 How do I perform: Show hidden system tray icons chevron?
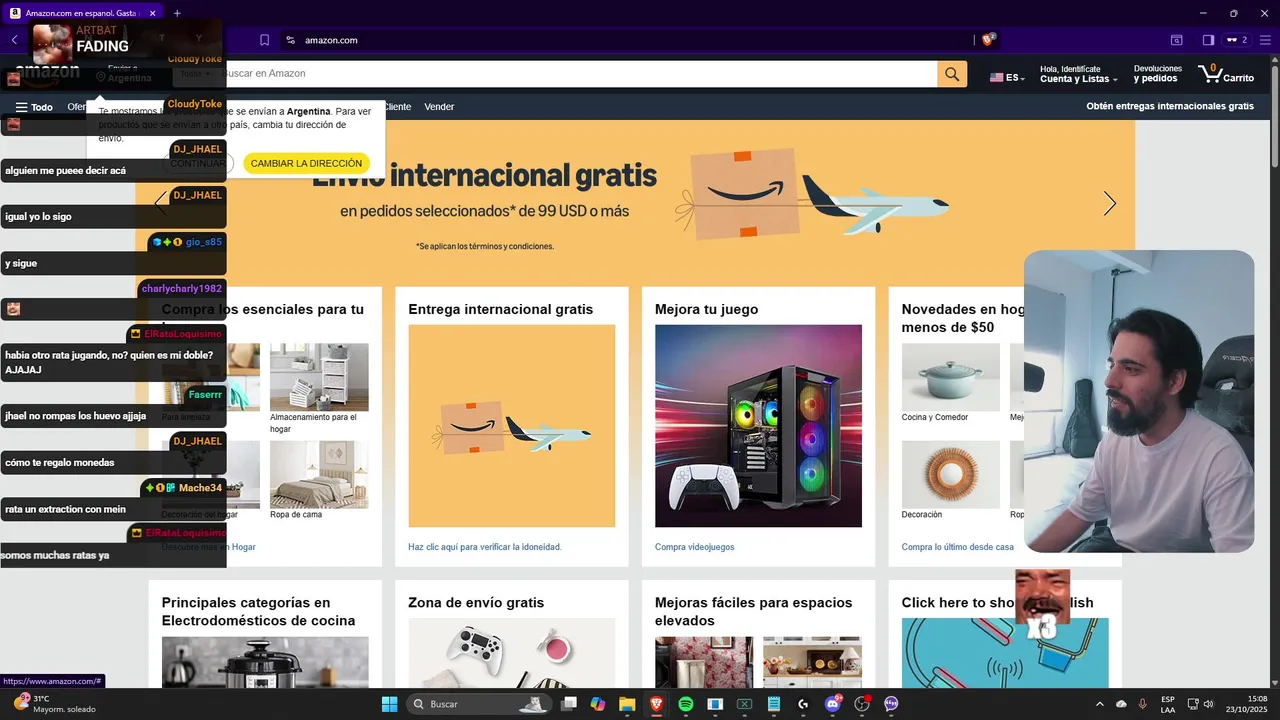[x=1100, y=704]
